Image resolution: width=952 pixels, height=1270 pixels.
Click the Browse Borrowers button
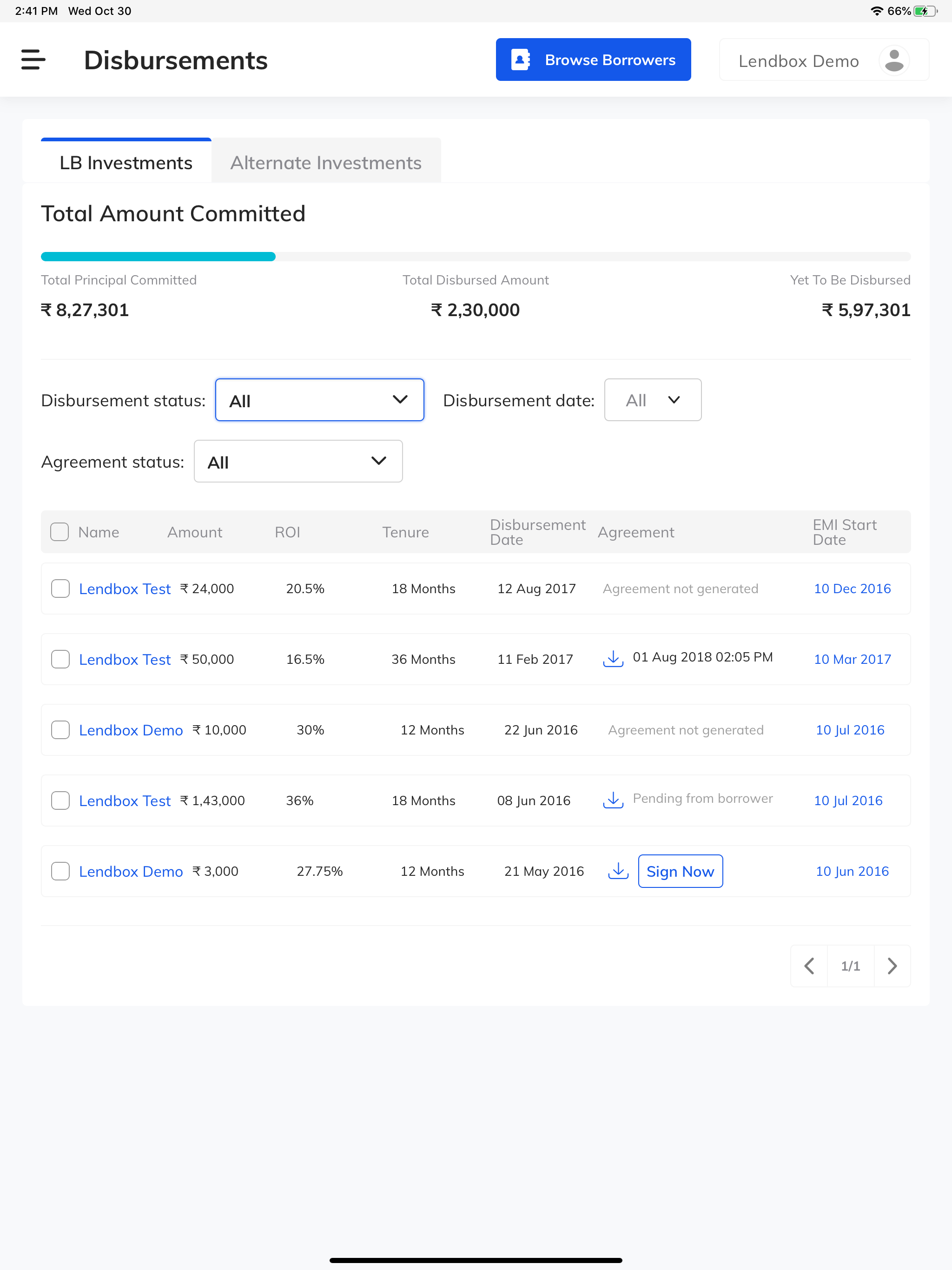tap(593, 60)
